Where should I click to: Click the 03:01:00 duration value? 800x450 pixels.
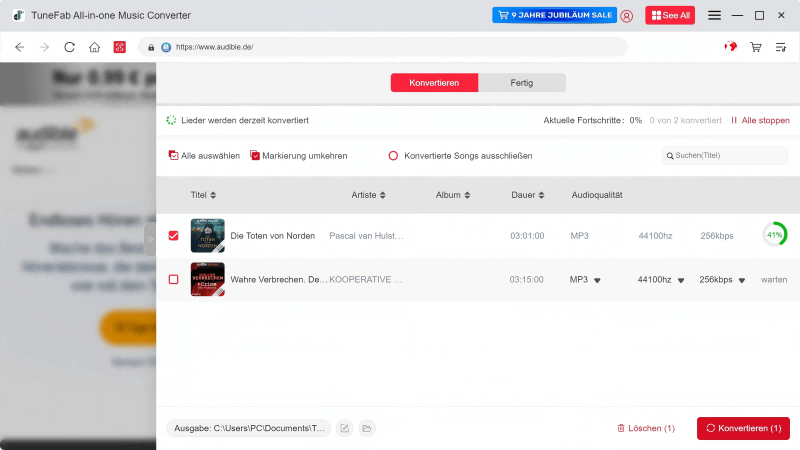click(x=527, y=236)
